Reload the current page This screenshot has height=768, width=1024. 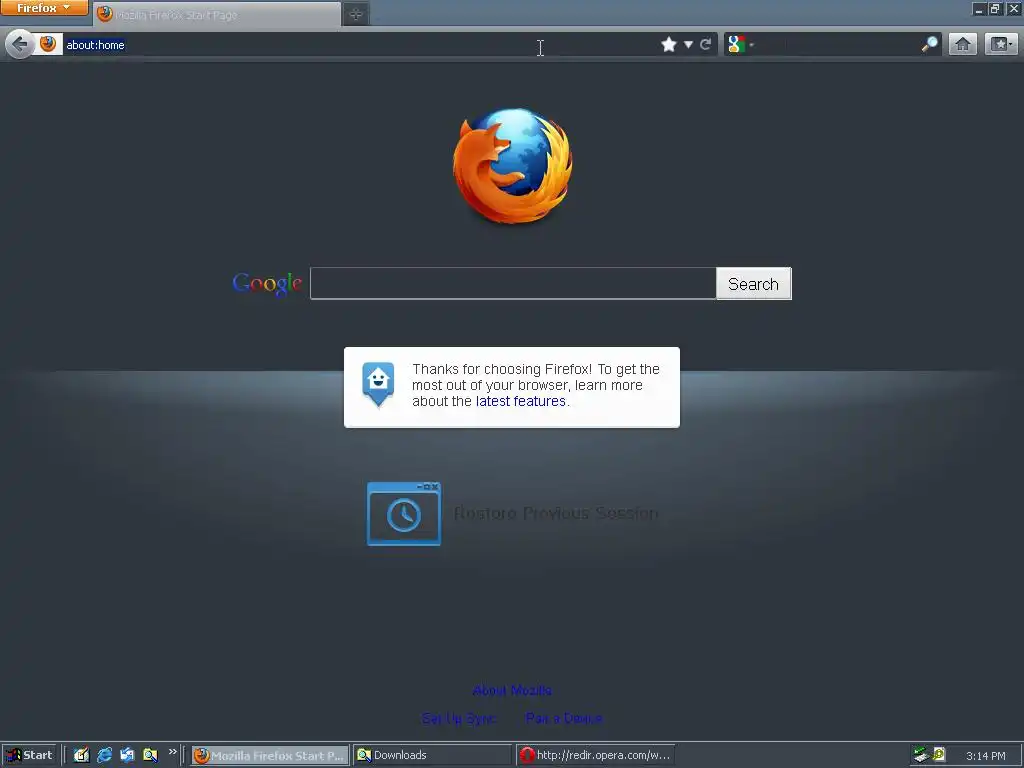coord(706,44)
